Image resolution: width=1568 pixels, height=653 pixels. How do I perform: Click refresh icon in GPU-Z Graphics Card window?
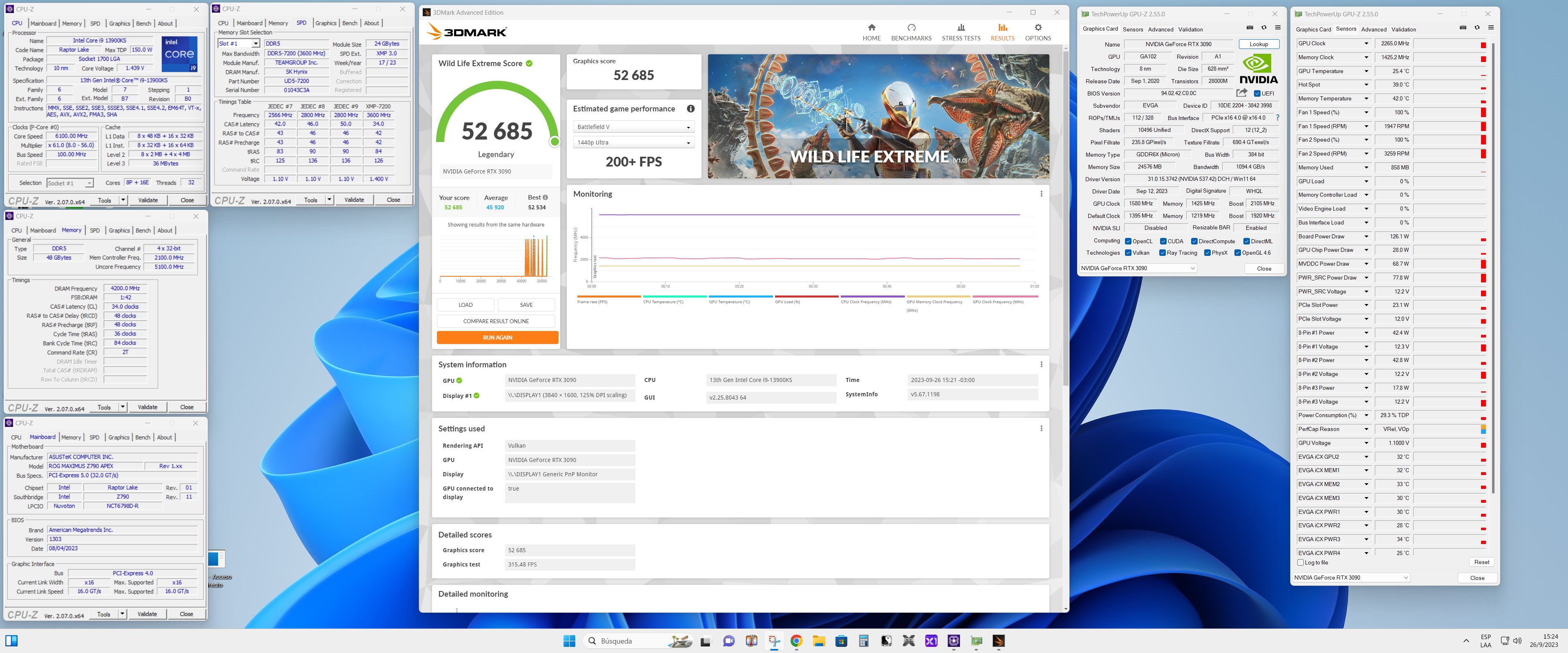(1264, 27)
